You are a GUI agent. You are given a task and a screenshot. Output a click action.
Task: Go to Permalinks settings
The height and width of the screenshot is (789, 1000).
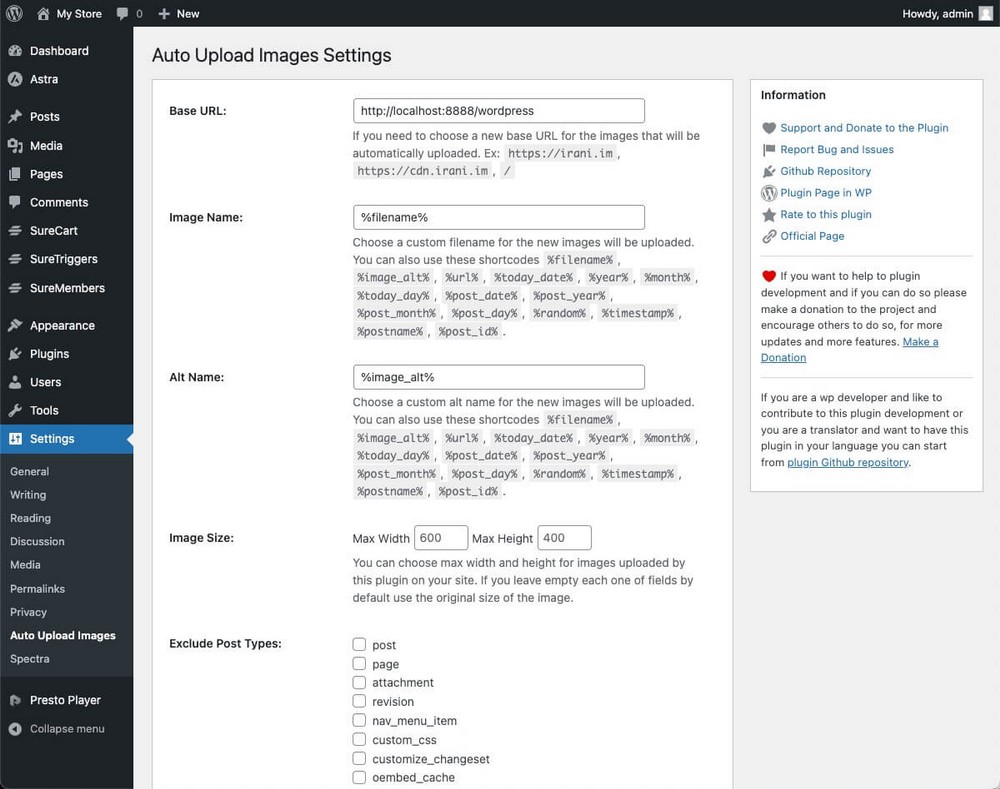(38, 589)
